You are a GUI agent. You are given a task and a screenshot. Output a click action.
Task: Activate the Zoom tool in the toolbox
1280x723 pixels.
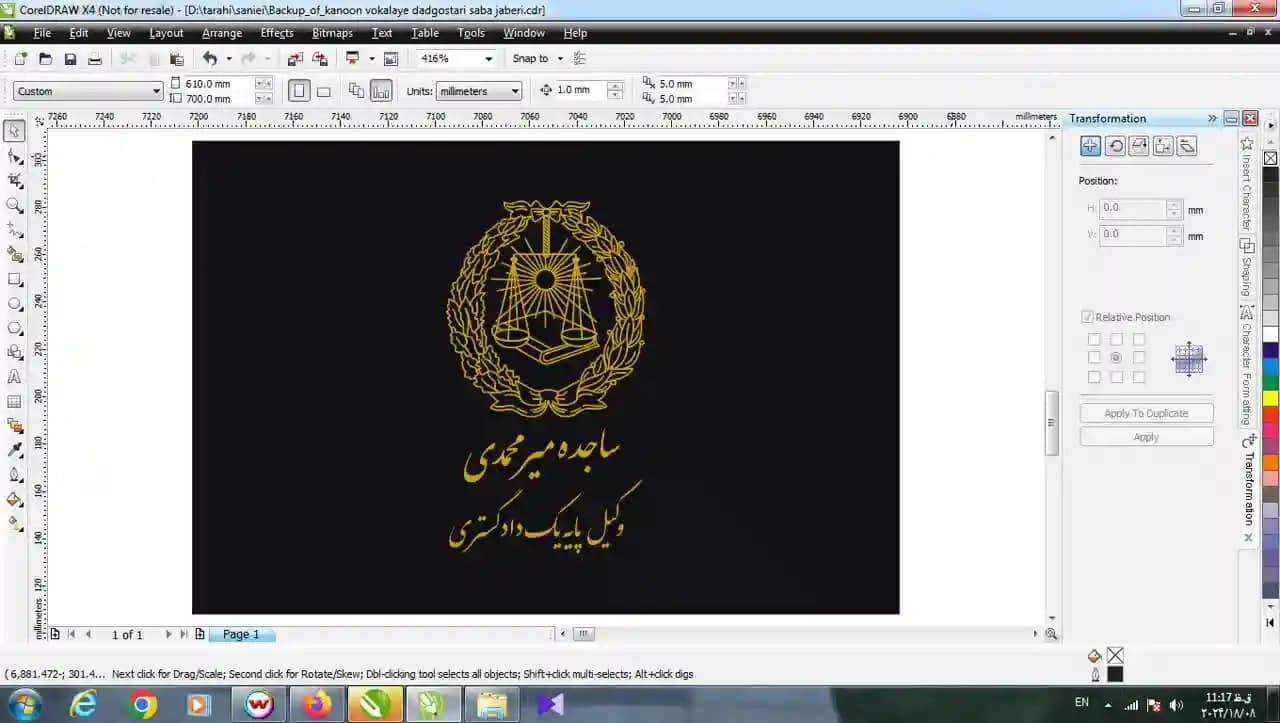click(14, 206)
